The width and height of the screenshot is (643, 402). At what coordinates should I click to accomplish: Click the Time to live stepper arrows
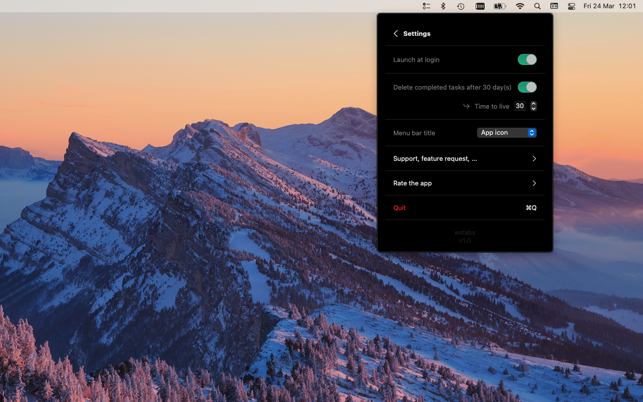(533, 106)
